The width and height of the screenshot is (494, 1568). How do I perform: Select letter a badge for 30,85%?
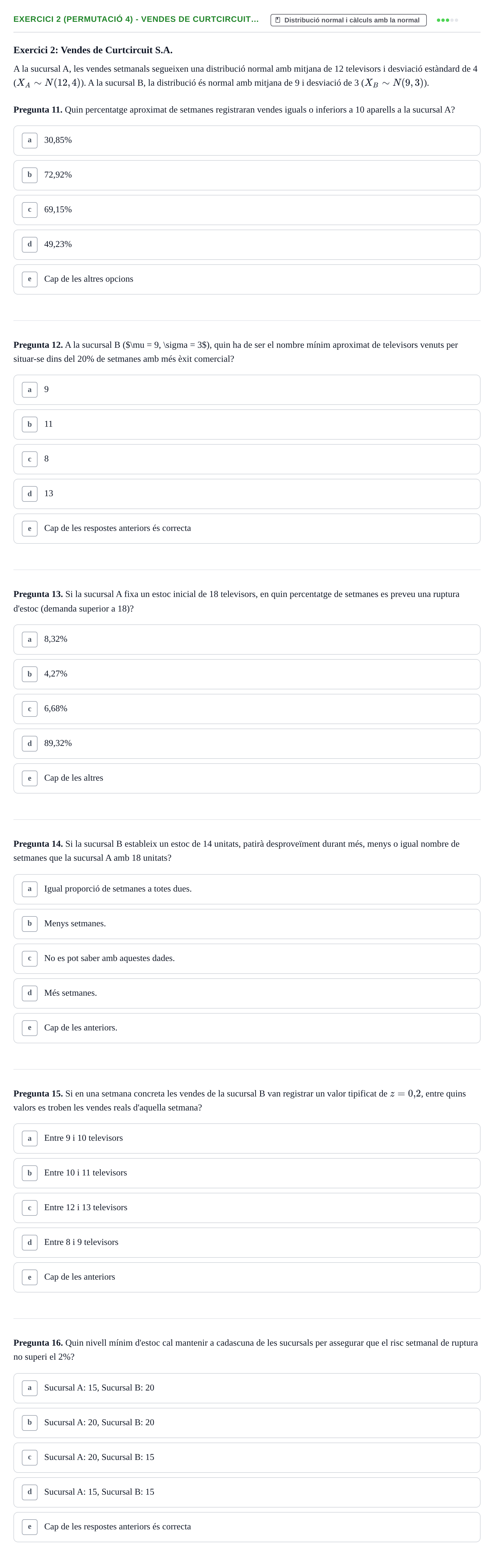(x=29, y=141)
